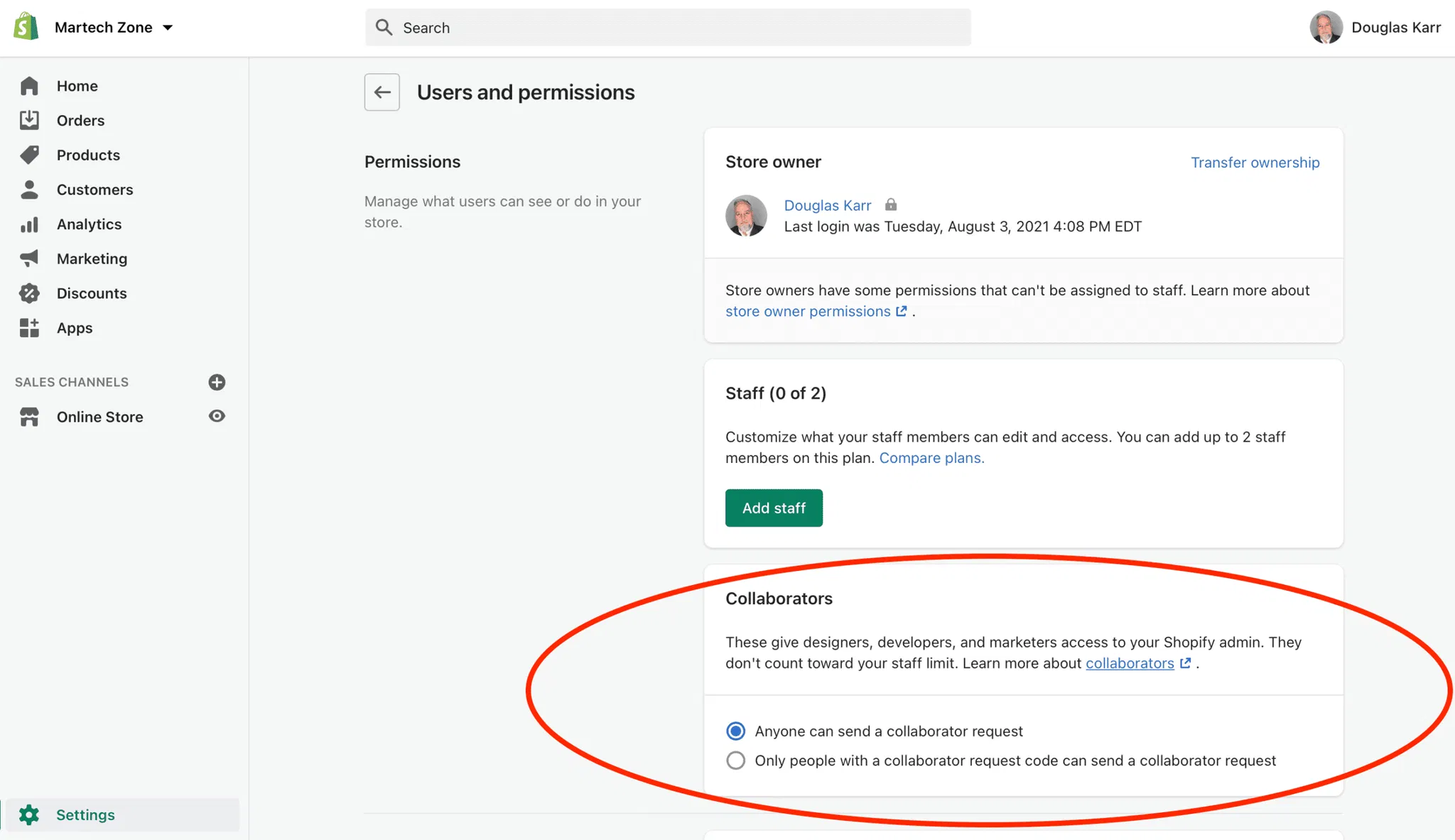This screenshot has width=1455, height=840.
Task: Click the Products tag icon
Action: pyautogui.click(x=29, y=155)
